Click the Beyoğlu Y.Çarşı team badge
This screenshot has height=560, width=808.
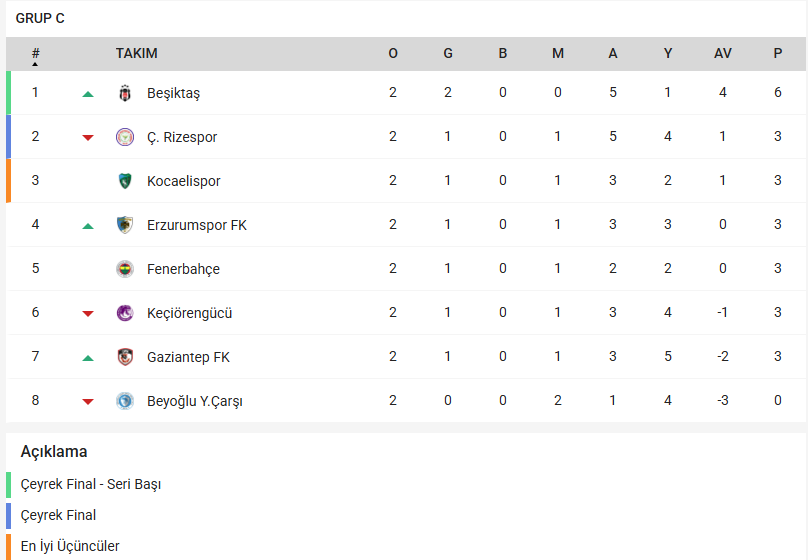[x=124, y=401]
